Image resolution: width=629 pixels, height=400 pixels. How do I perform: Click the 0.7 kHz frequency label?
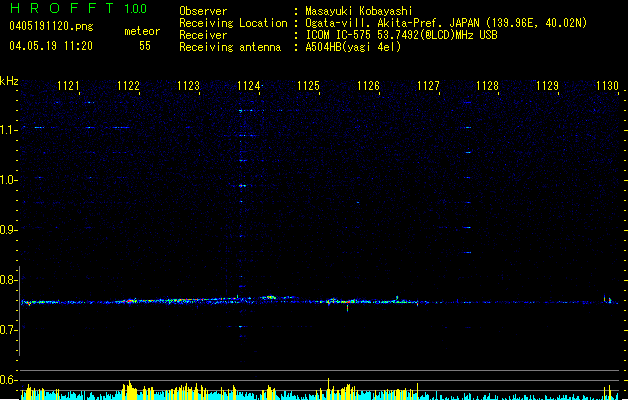8,330
